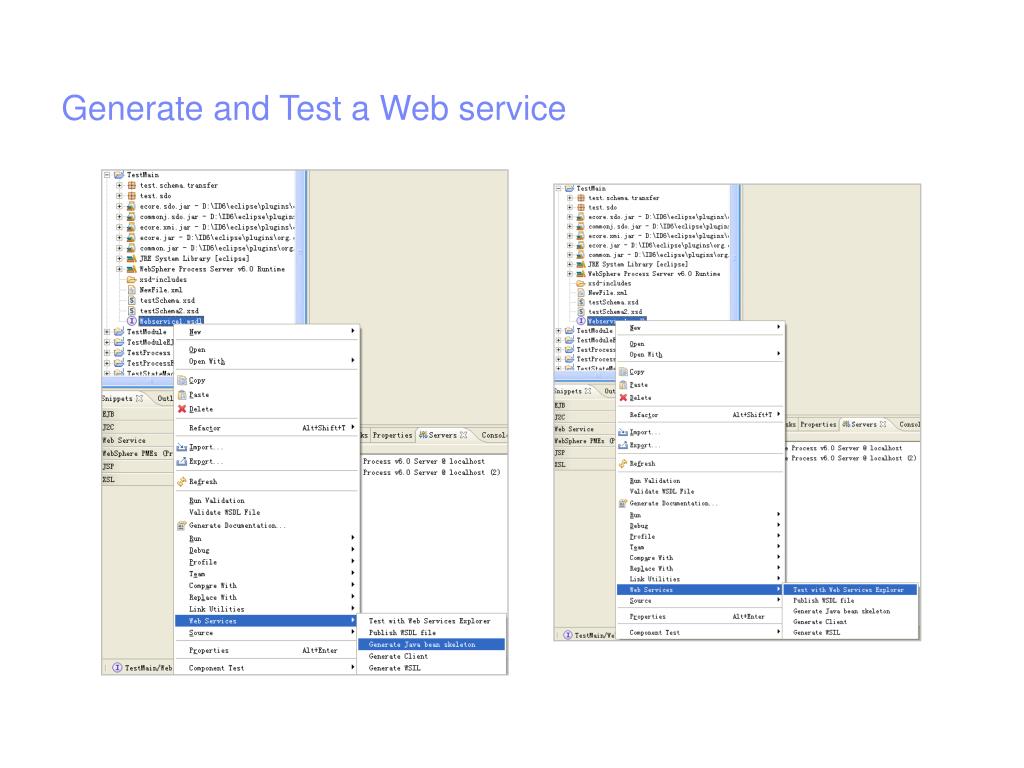Choose Test with Web Services Explorer, right screenshot
Viewport: 1024px width, 768px height.
pyautogui.click(x=850, y=590)
